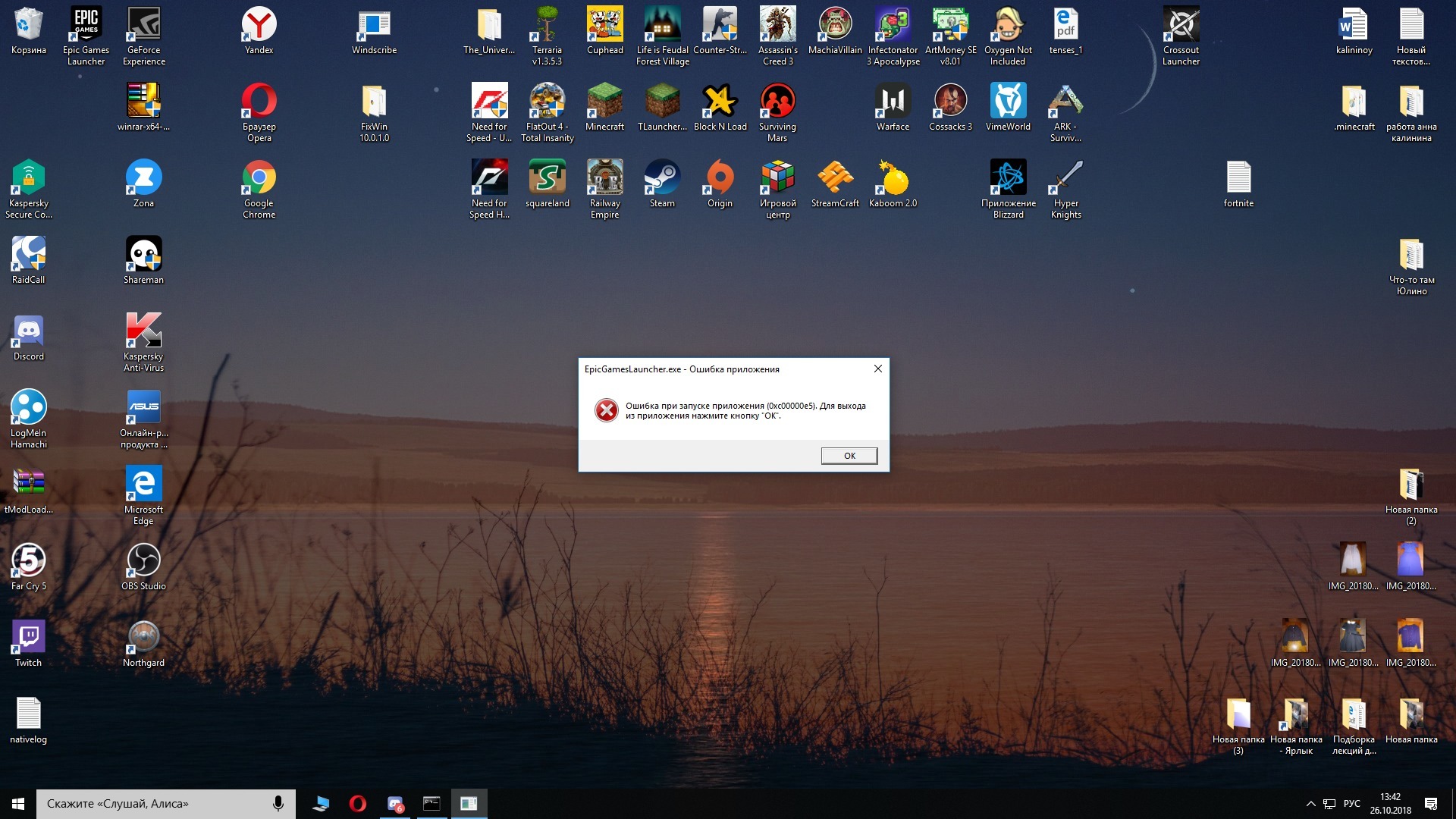Select the Zona desktop icon

144,184
